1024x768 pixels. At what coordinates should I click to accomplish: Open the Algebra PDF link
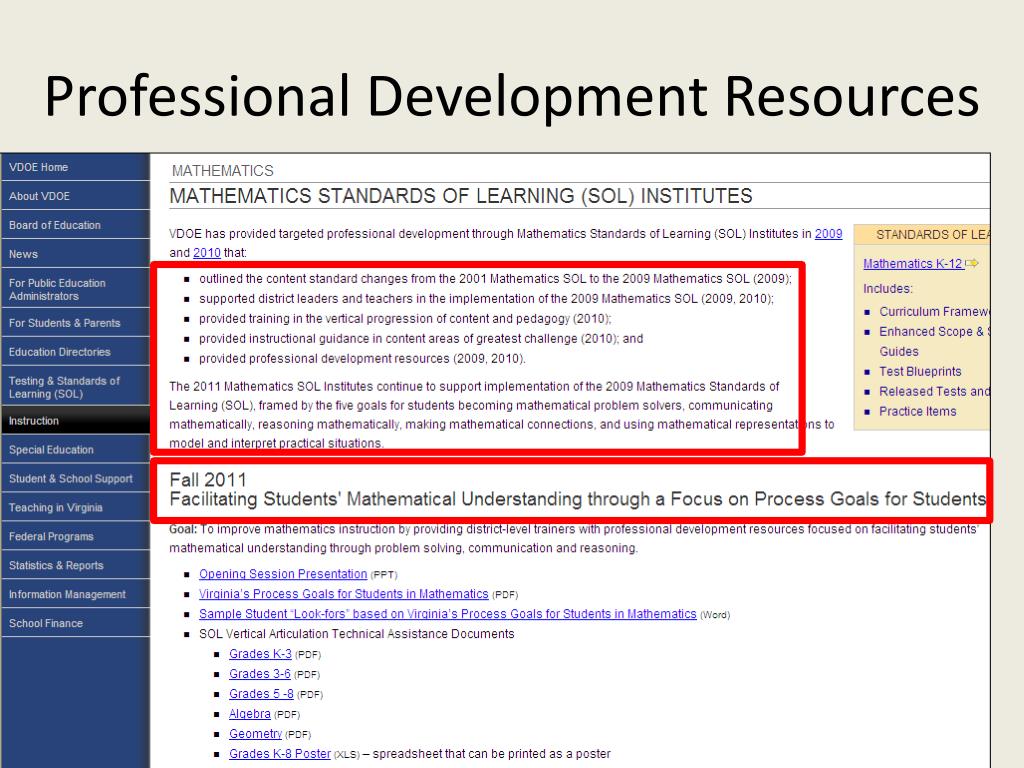point(249,714)
